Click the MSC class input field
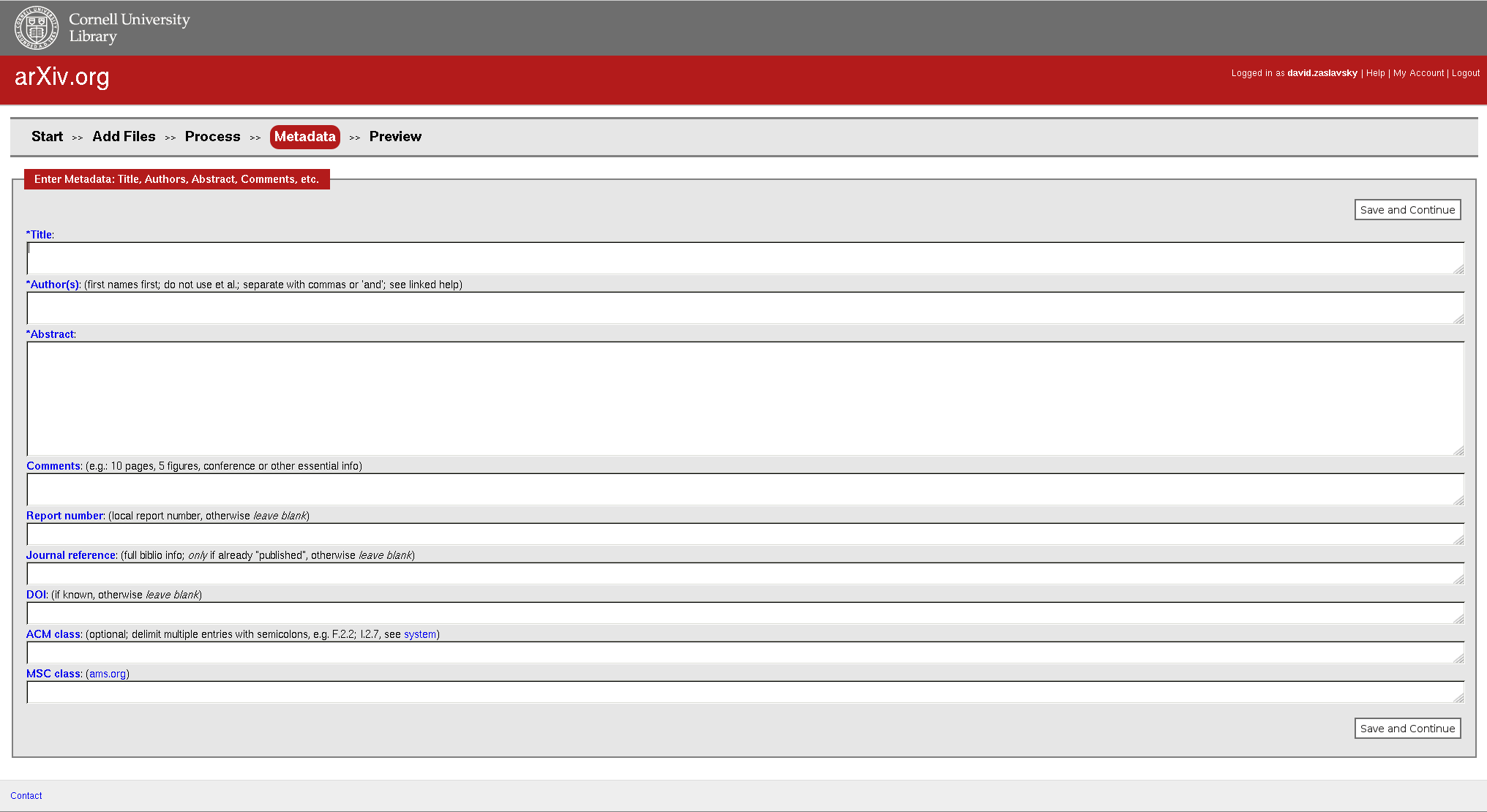Screen dimensions: 1487x812 [745, 692]
